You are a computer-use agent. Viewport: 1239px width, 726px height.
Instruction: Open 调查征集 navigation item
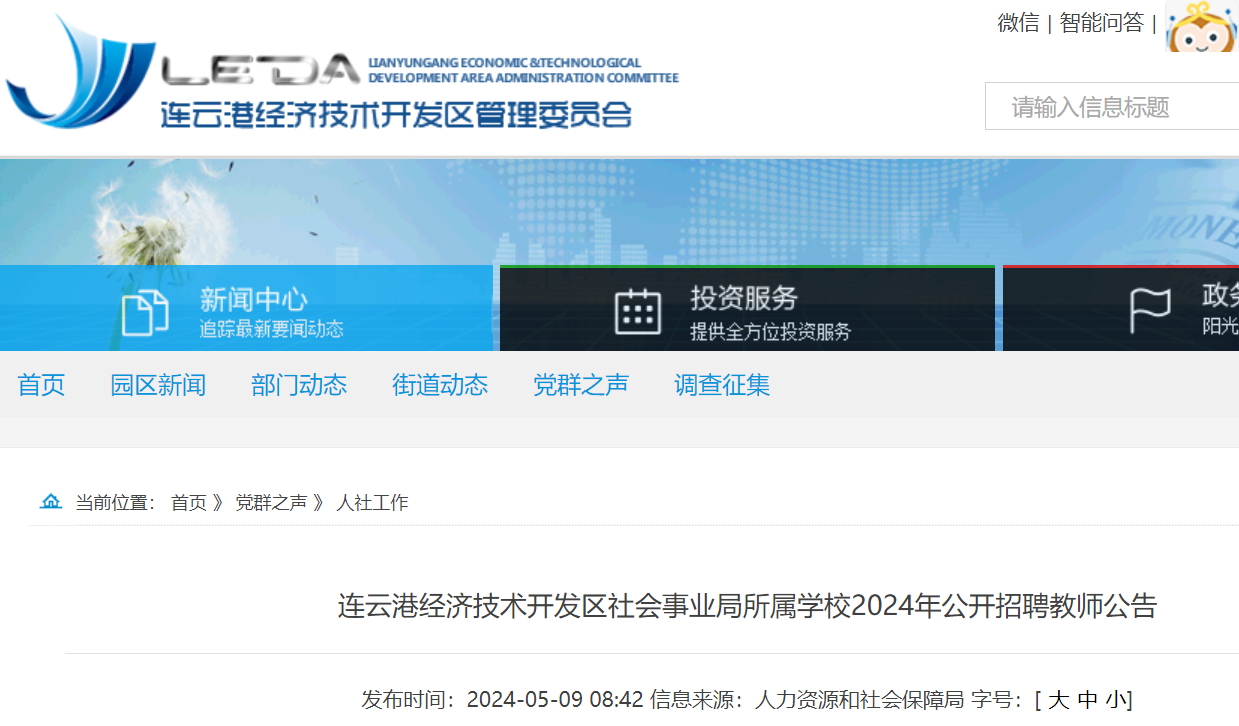[x=722, y=385]
